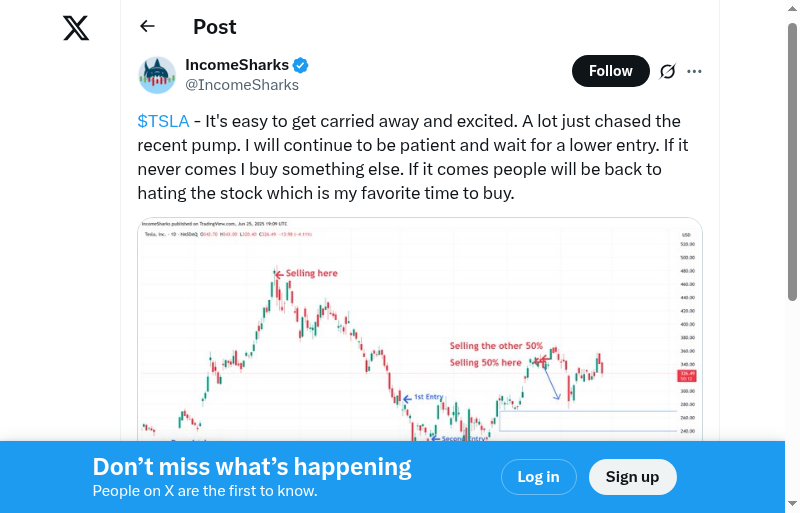Click the Post page heading
Viewport: 800px width, 513px height.
click(215, 27)
